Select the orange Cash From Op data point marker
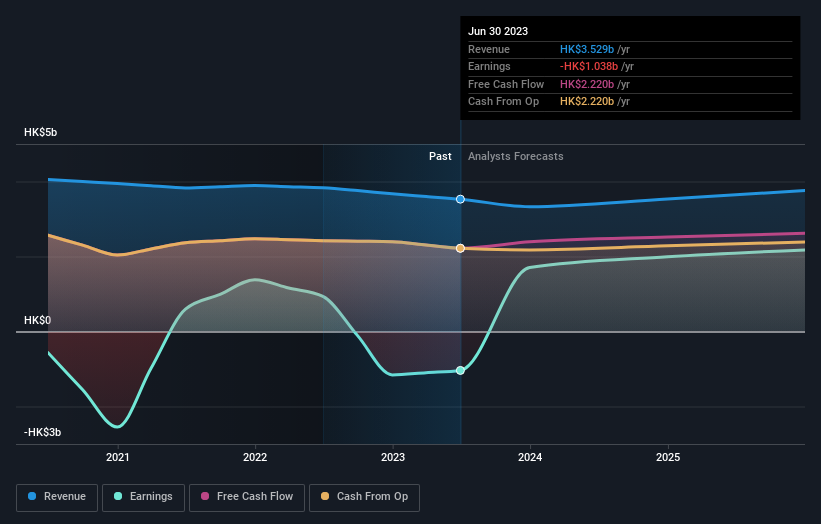This screenshot has width=821, height=524. click(x=460, y=248)
